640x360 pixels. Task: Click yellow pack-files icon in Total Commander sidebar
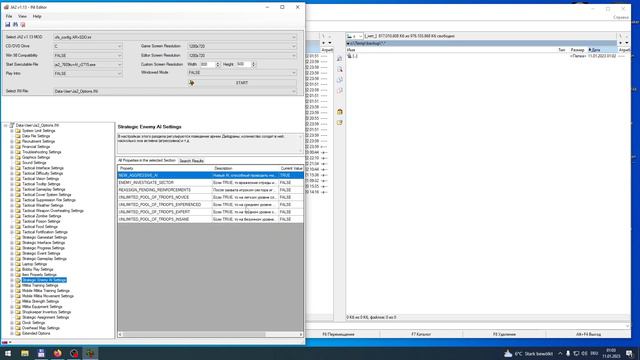click(340, 112)
